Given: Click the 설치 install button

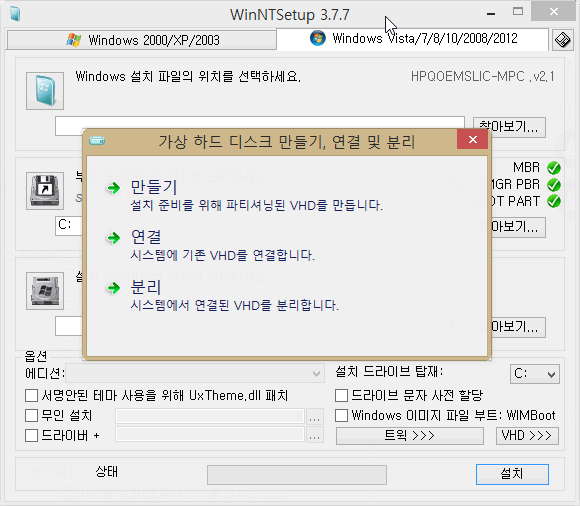Looking at the screenshot, I should point(512,474).
